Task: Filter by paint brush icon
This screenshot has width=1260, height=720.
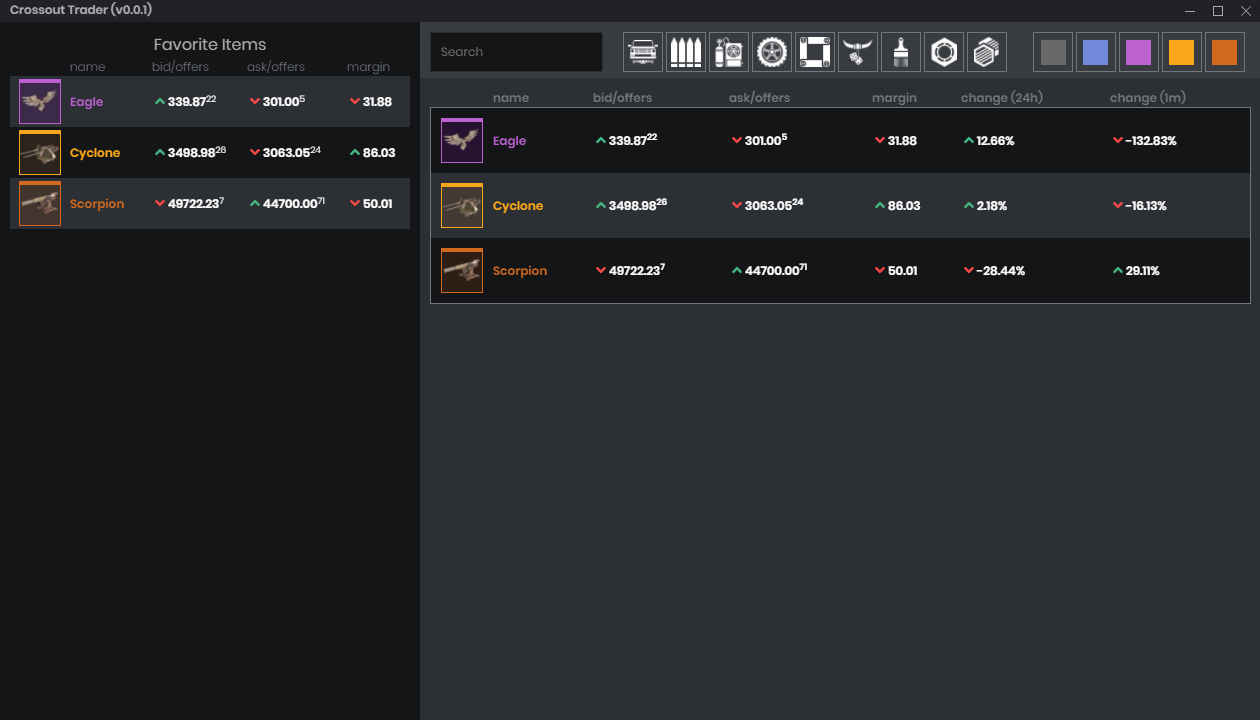Action: coord(901,52)
